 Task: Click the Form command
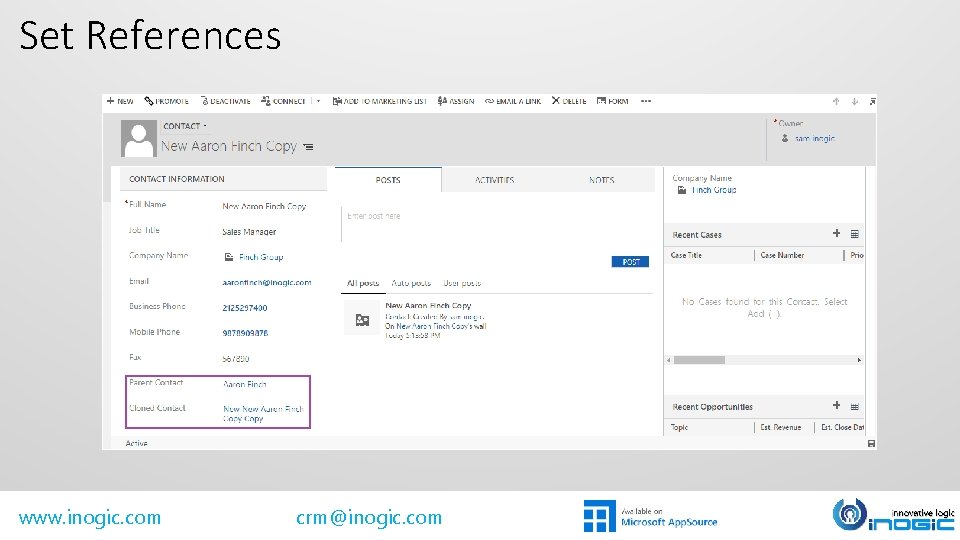613,101
